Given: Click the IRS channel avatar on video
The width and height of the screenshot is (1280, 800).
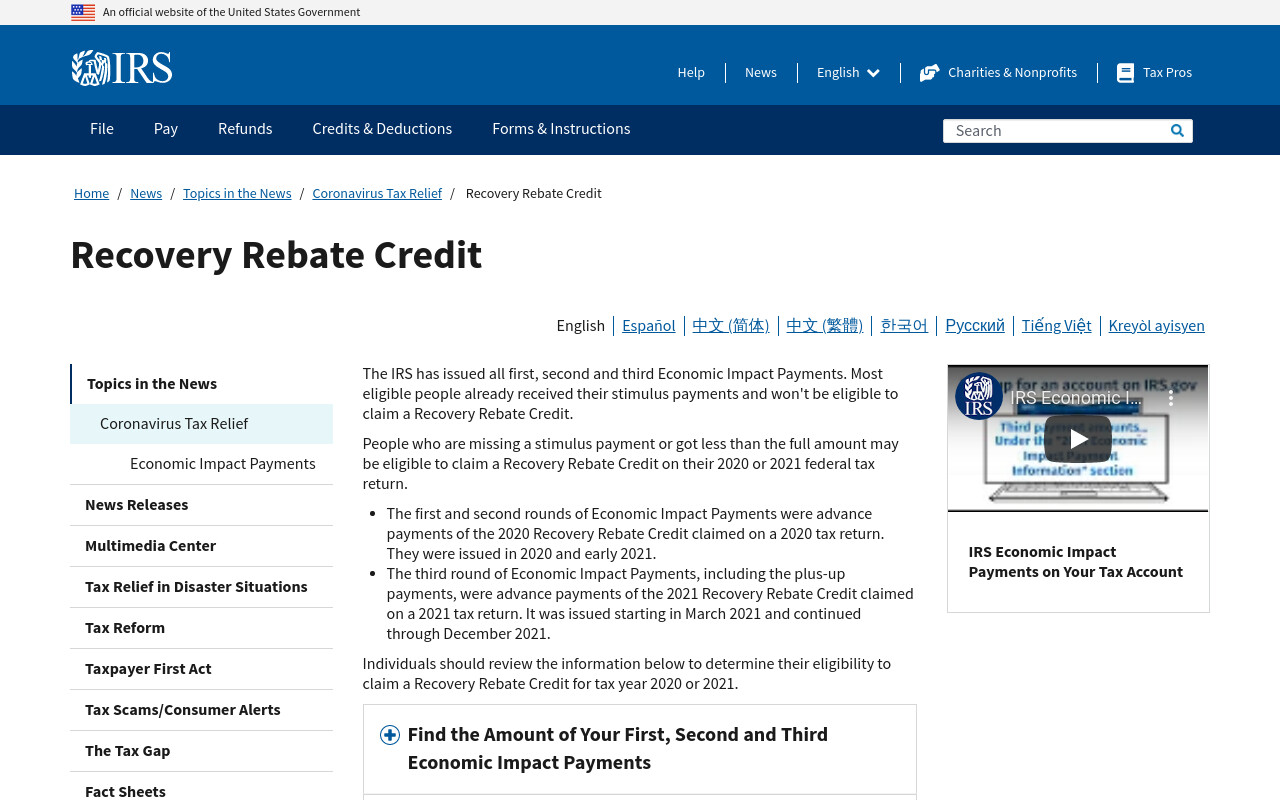Looking at the screenshot, I should click(978, 396).
